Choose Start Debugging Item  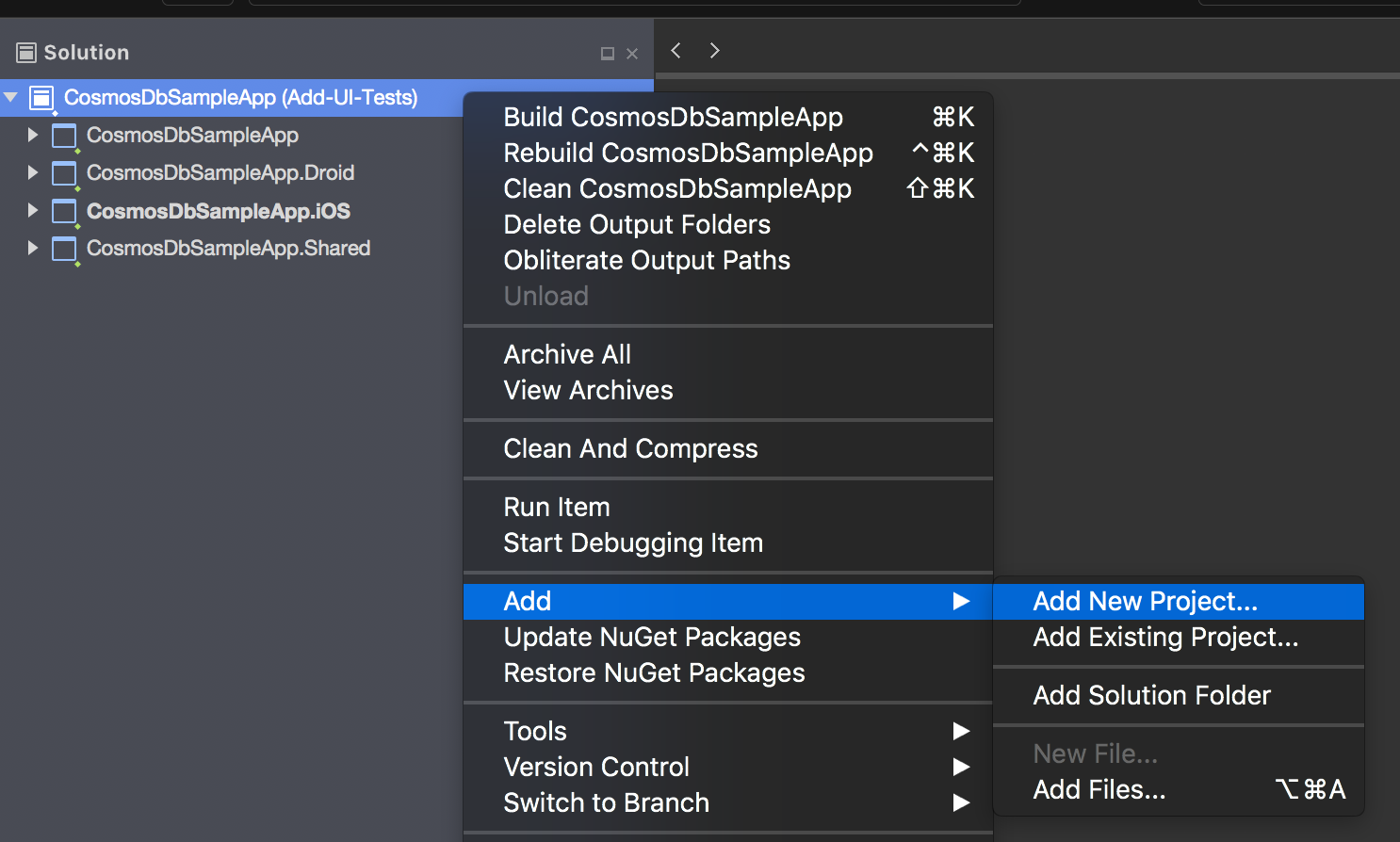pyautogui.click(x=728, y=542)
